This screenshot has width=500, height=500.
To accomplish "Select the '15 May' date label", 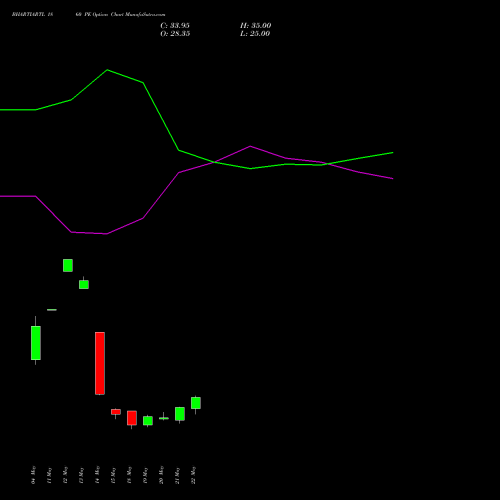I will pyautogui.click(x=113, y=475).
